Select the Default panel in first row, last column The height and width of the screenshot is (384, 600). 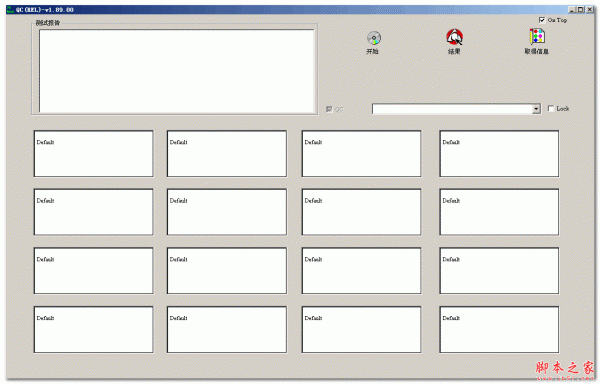pos(499,154)
